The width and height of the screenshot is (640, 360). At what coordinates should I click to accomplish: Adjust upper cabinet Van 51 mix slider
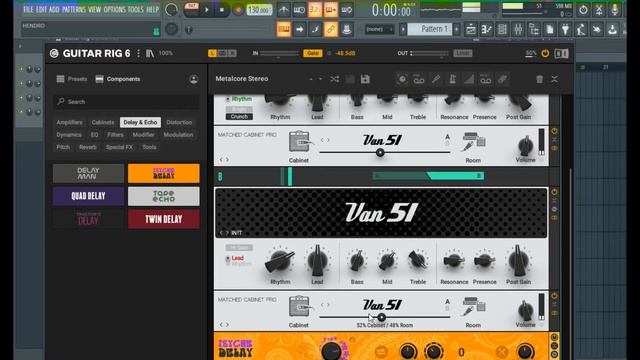(384, 152)
